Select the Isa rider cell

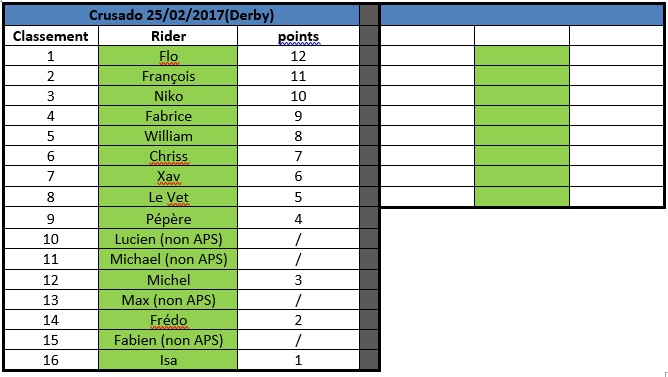168,360
